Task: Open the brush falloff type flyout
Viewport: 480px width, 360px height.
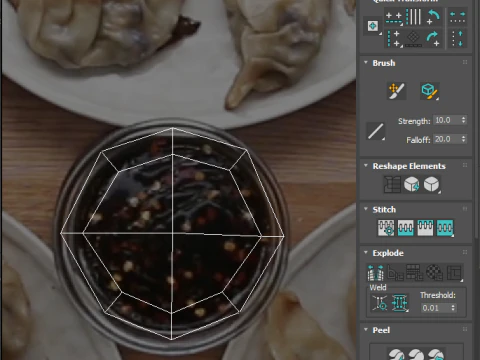Action: click(x=376, y=131)
